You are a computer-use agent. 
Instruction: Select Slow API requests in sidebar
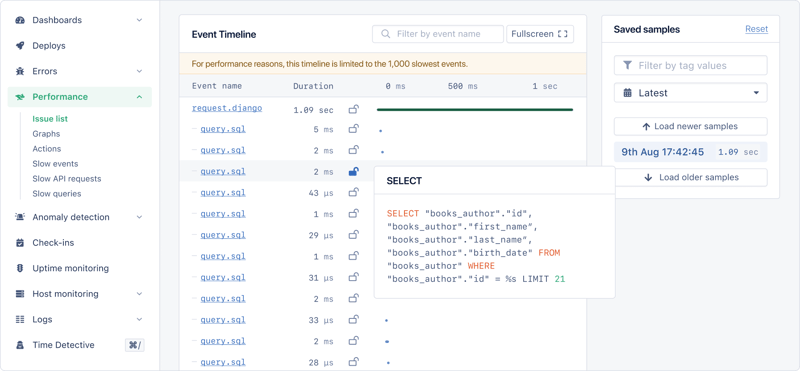pyautogui.click(x=67, y=179)
